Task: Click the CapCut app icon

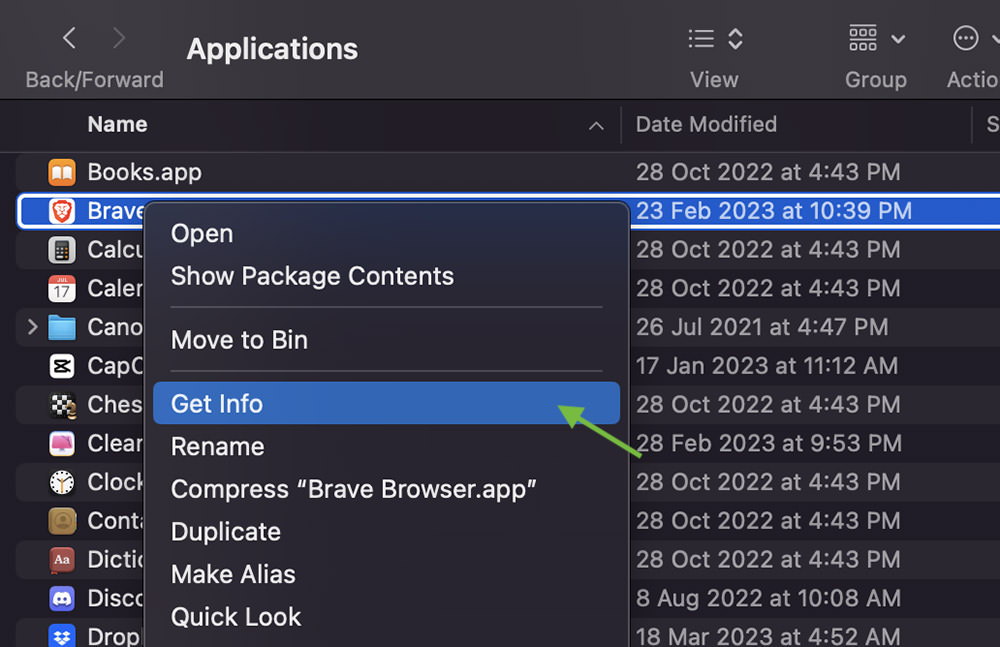Action: click(x=62, y=366)
